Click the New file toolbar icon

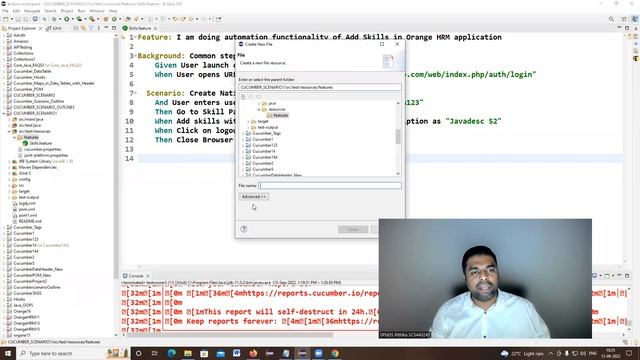tap(6, 19)
